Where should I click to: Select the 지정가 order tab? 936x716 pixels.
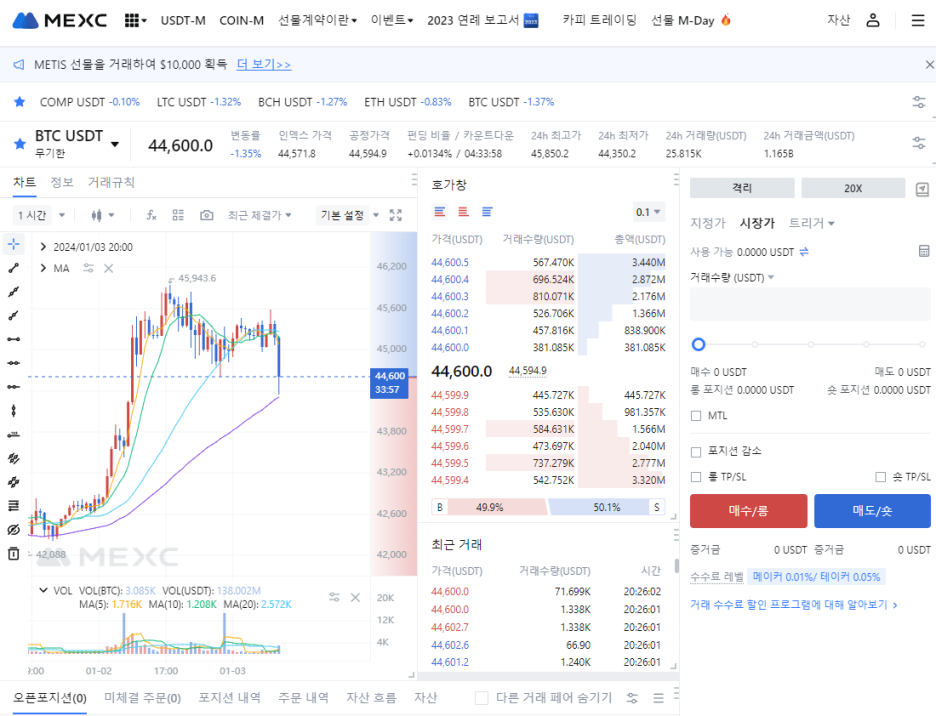click(707, 223)
